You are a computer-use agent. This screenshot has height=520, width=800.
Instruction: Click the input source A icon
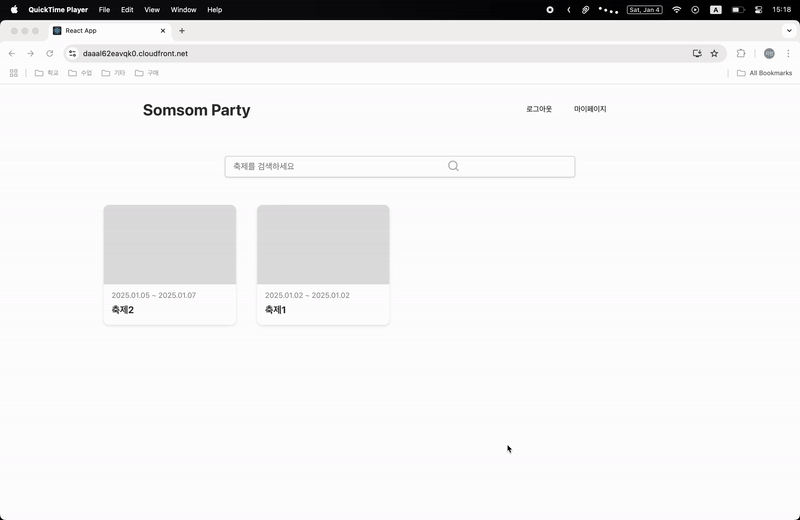point(716,10)
